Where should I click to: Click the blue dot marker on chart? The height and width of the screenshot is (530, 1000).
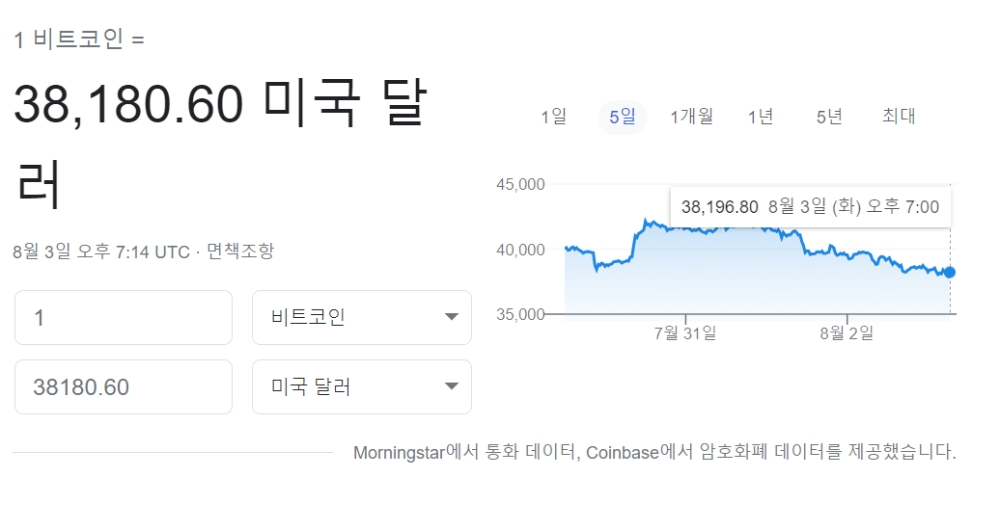(950, 272)
